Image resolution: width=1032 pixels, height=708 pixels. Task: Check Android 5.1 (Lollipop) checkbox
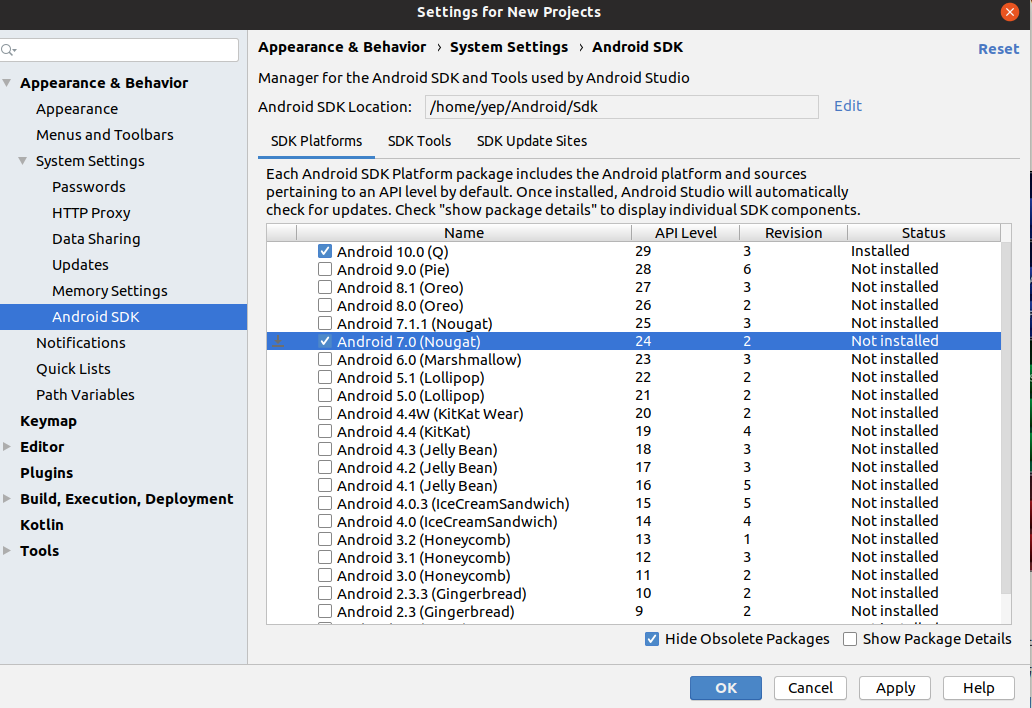[324, 377]
